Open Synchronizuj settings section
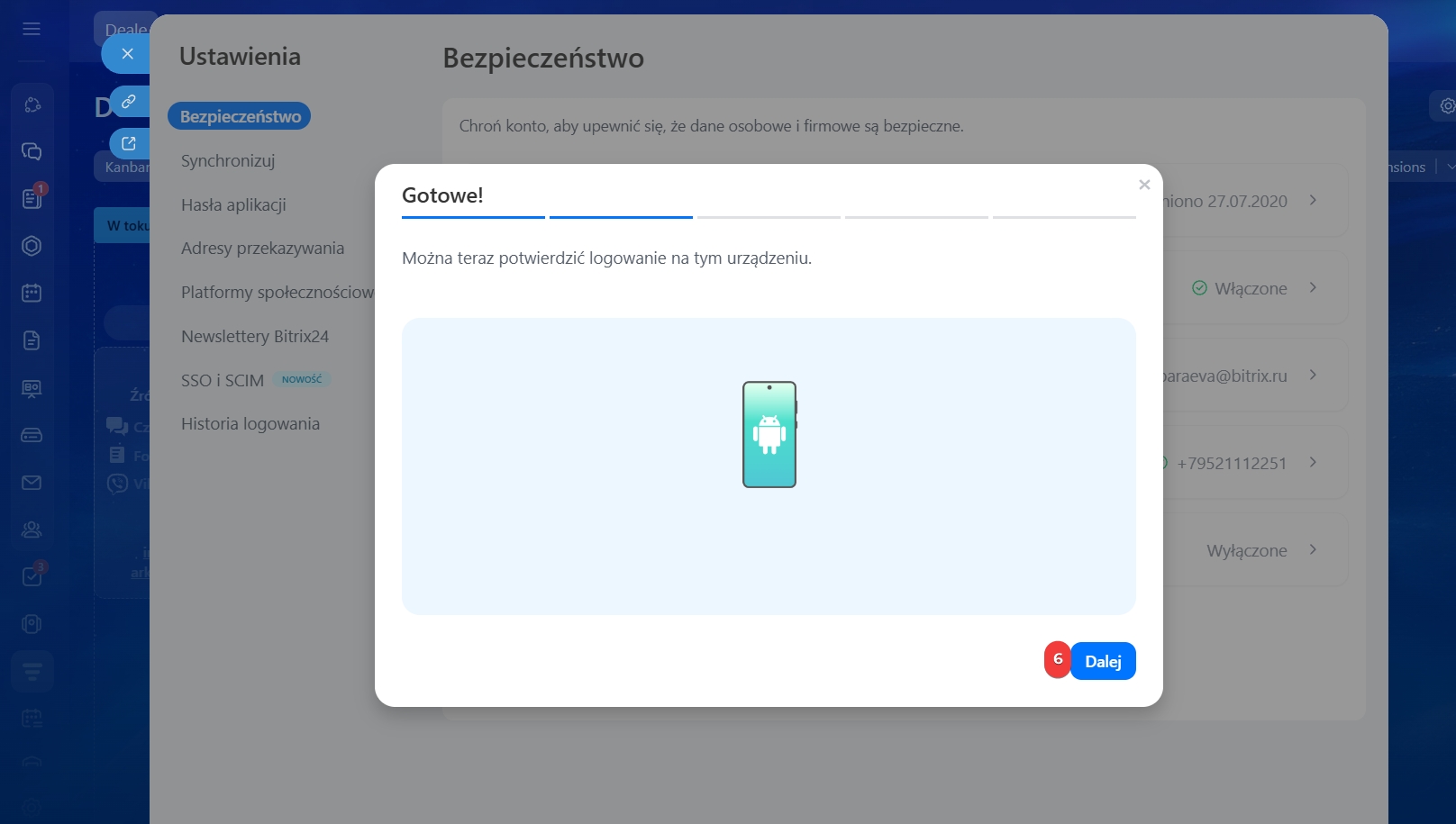Image resolution: width=1456 pixels, height=824 pixels. point(228,160)
